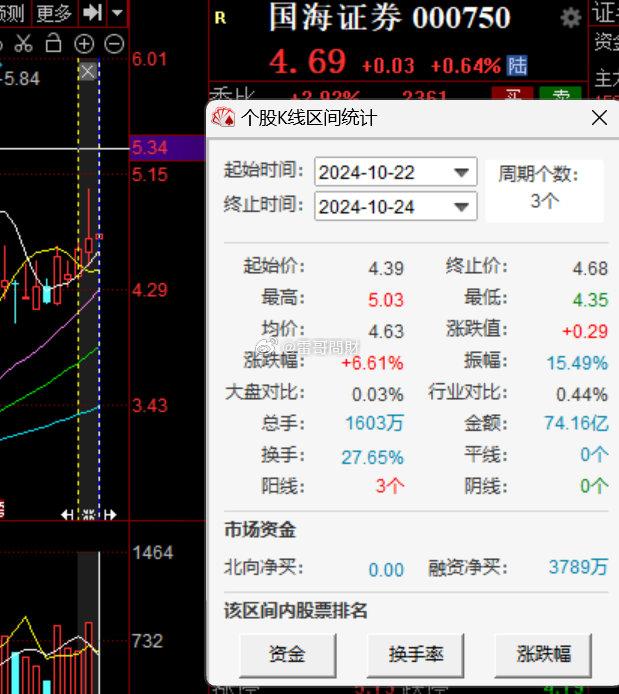The width and height of the screenshot is (619, 694).
Task: Toggle the lock icon in chart toolbar
Action: click(x=54, y=43)
